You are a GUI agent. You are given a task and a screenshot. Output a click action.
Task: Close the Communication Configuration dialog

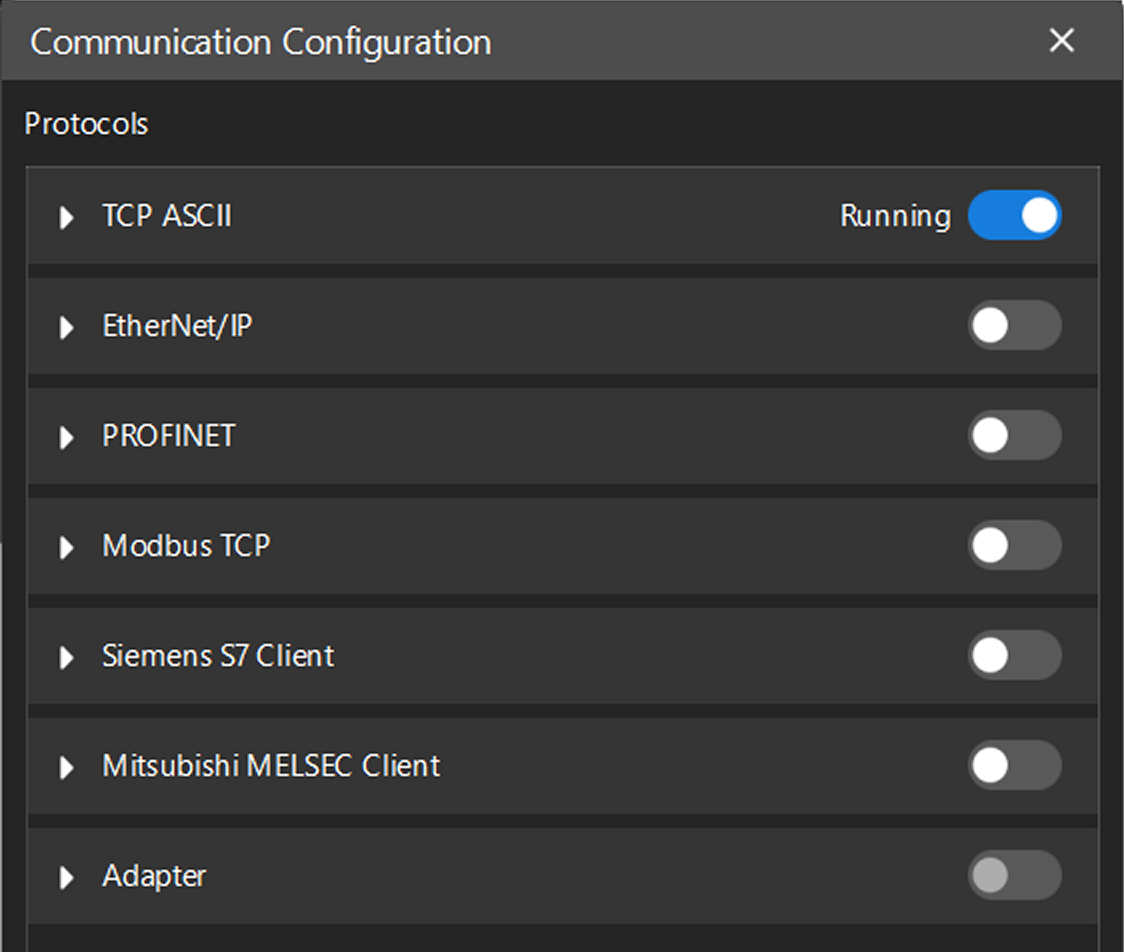(1061, 41)
